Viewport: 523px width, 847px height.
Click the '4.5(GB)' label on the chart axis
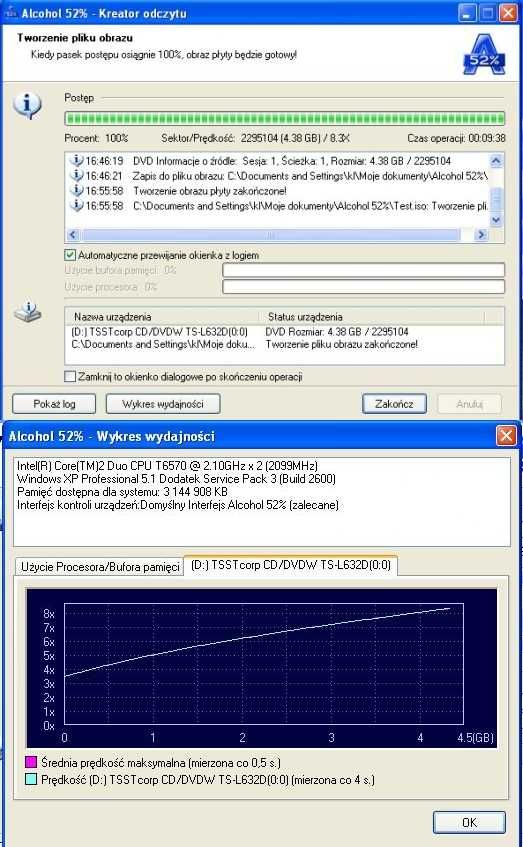475,737
